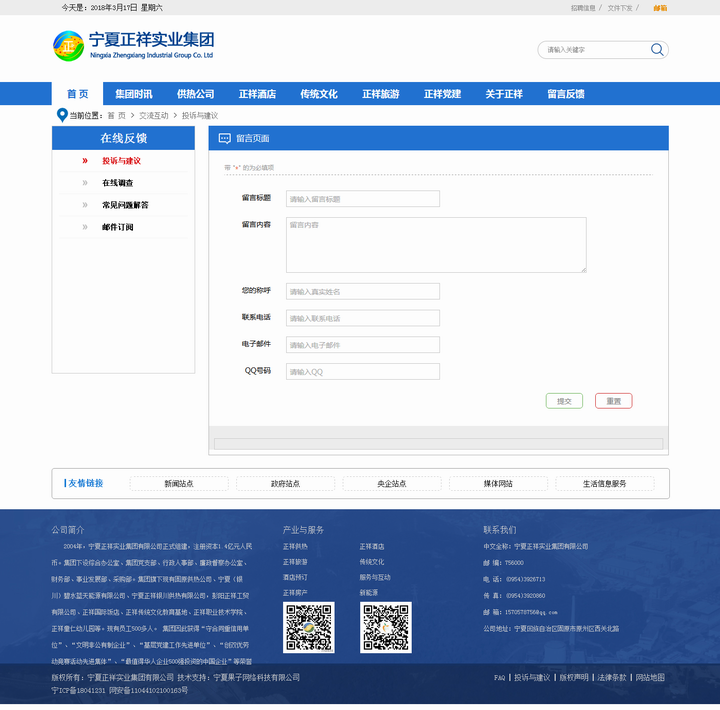This screenshot has height=710, width=720.
Task: Click the 宁夏果子网络科技有限公司 support link
Action: click(256, 677)
